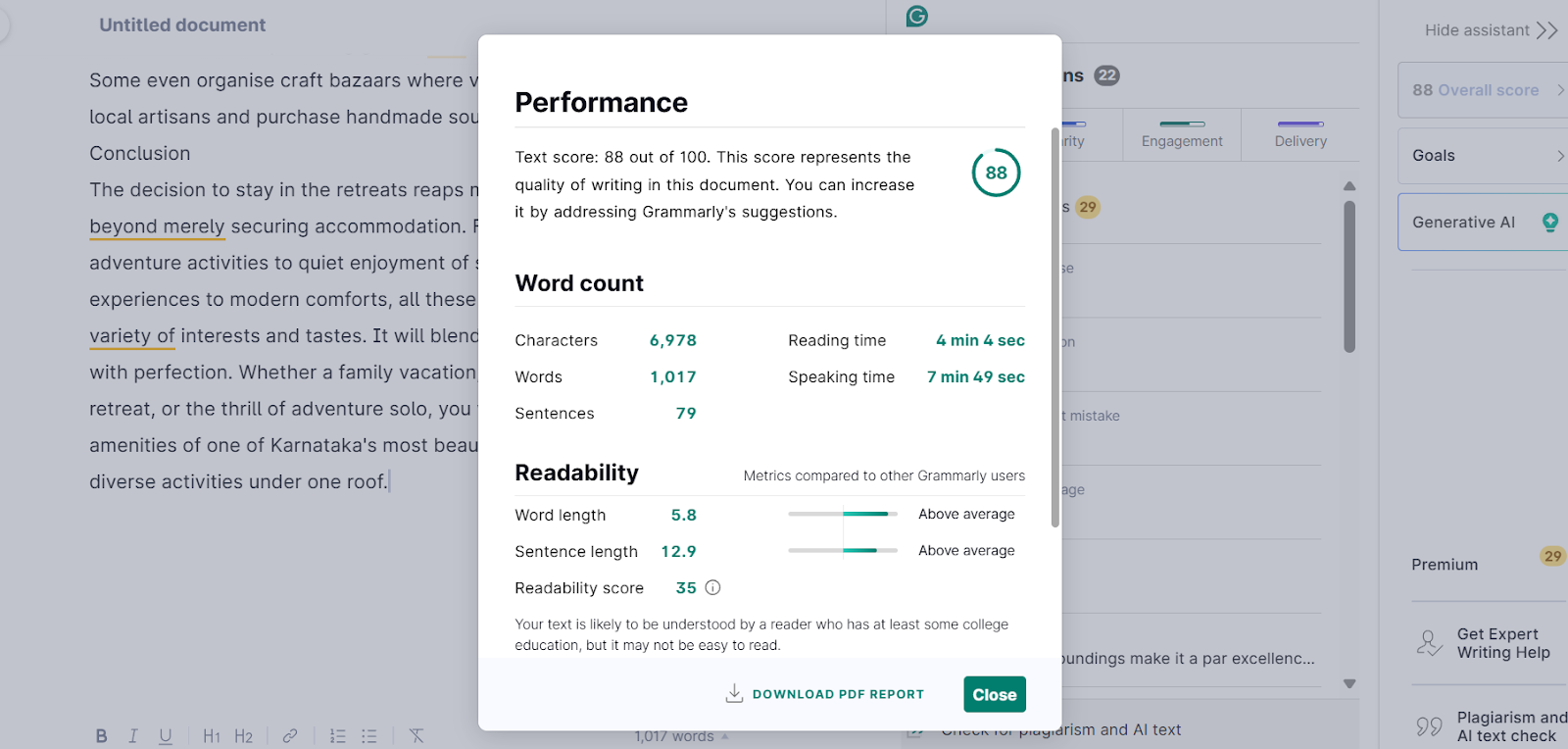Click the plagiarism quotation marks icon
This screenshot has height=749, width=1568.
tap(1430, 726)
